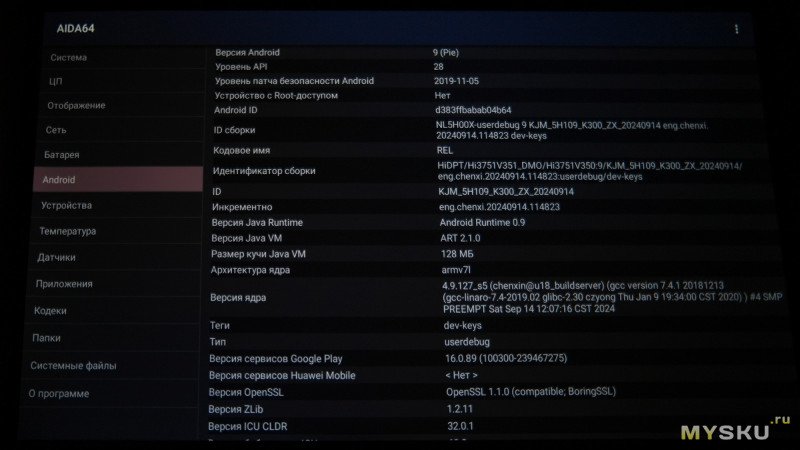Select the Тип label
800x450 pixels.
[217, 342]
